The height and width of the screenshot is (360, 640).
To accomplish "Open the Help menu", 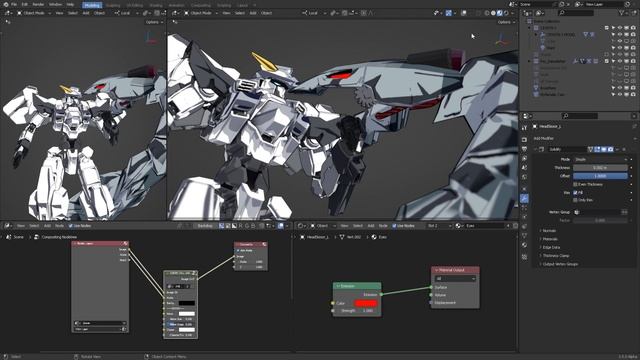I will (70, 4).
